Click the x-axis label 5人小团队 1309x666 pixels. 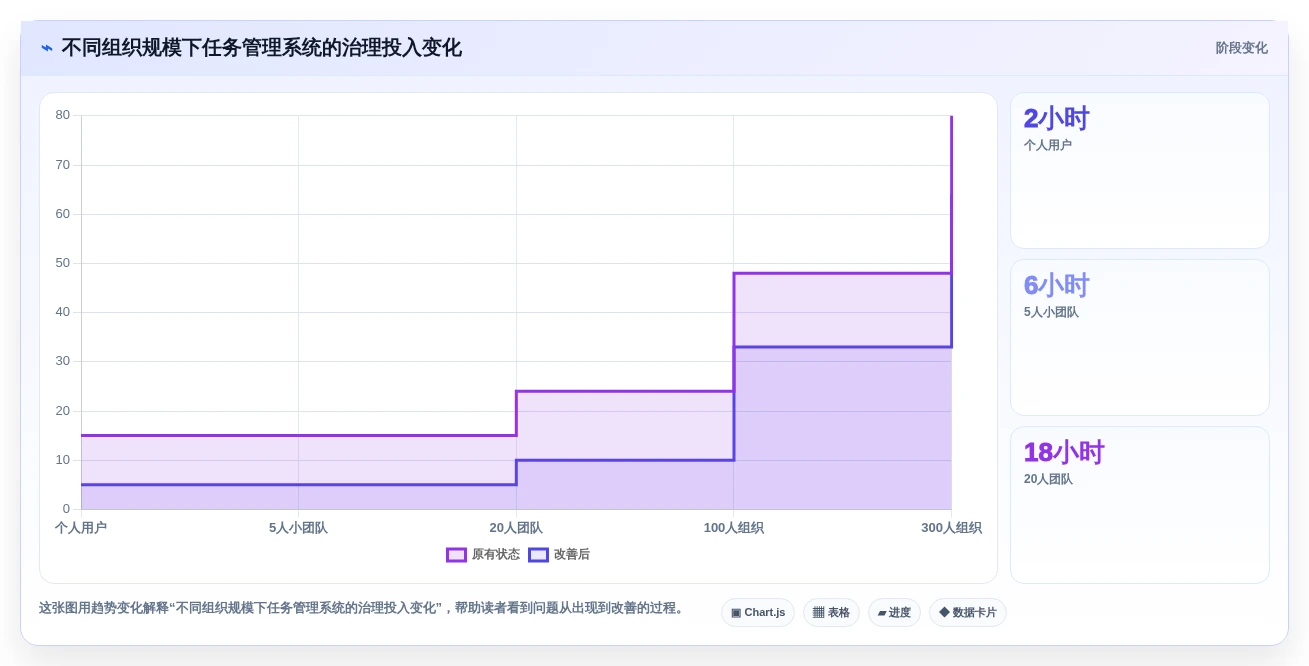[x=298, y=528]
